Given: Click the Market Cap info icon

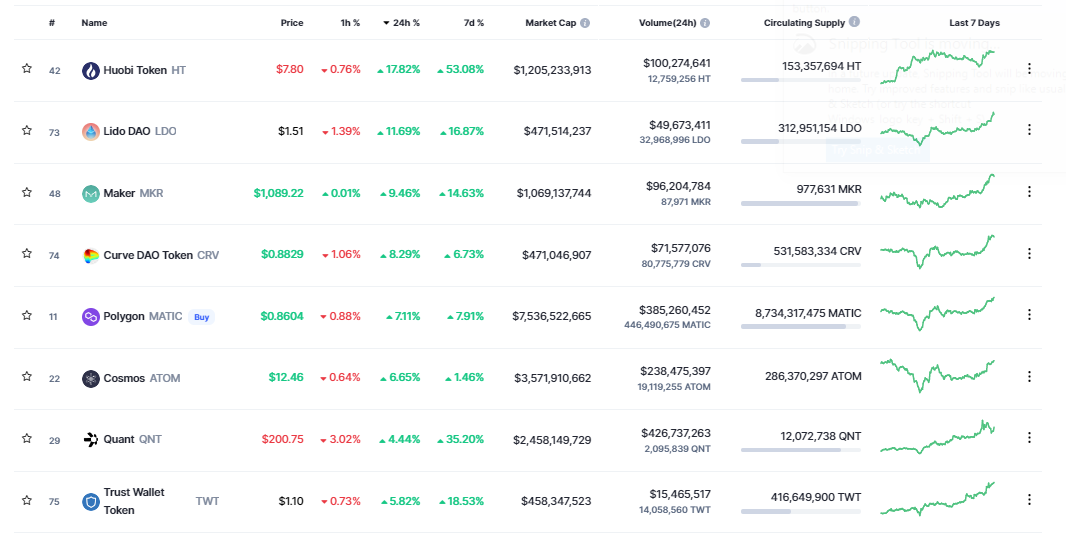Looking at the screenshot, I should [585, 23].
